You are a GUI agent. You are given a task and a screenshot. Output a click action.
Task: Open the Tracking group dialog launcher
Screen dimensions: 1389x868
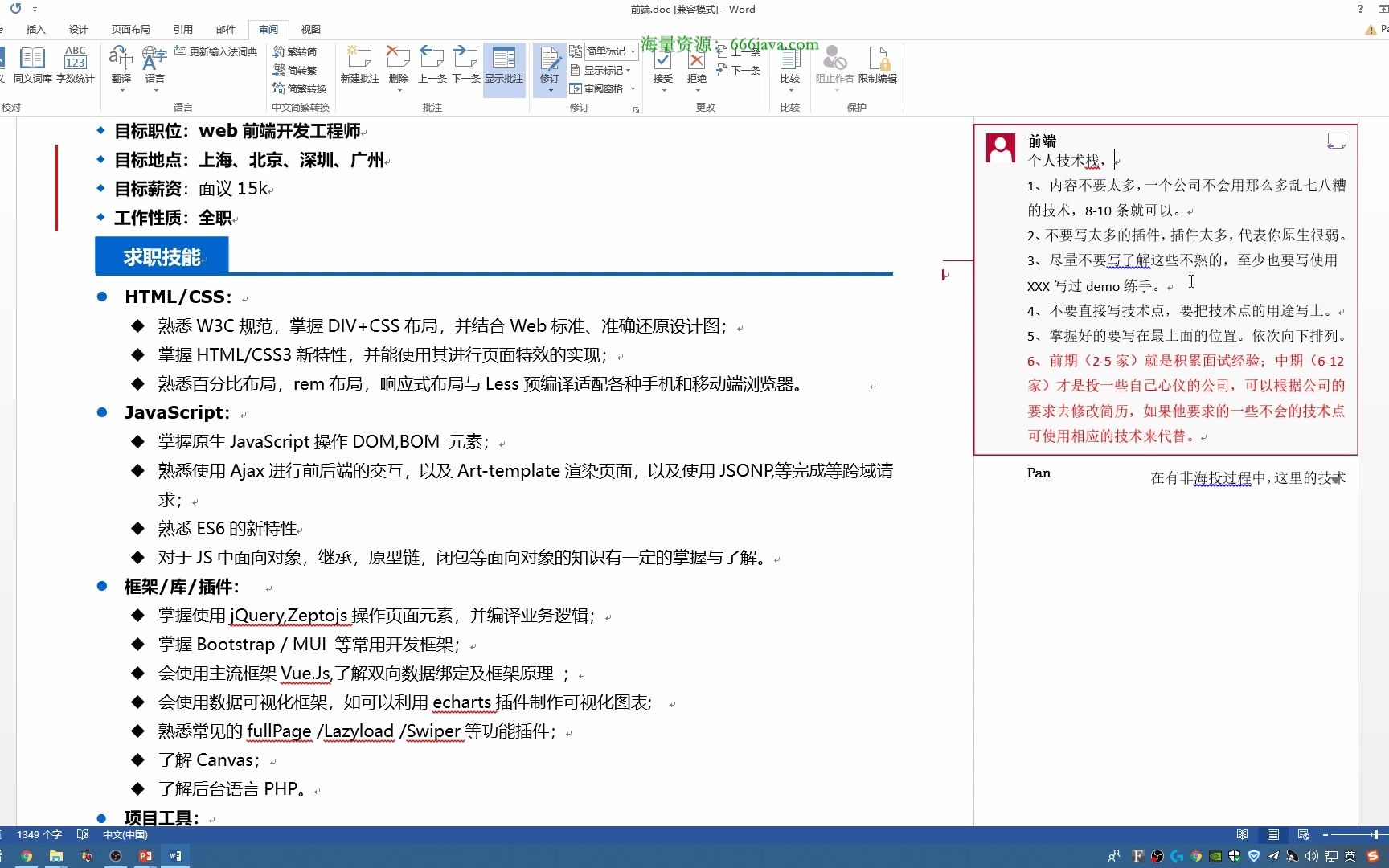pos(636,108)
